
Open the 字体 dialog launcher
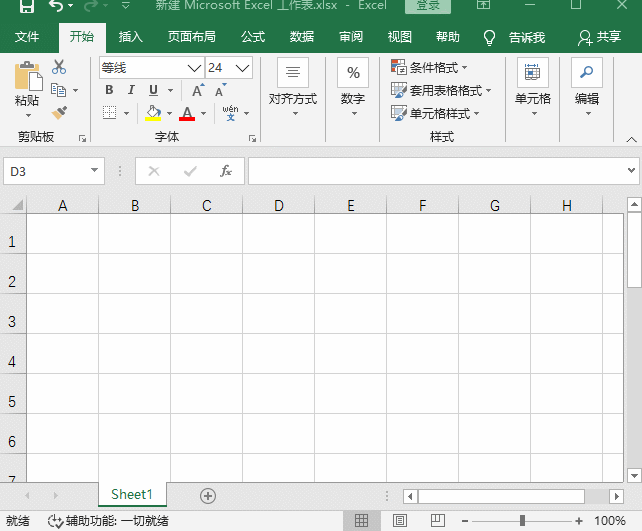pos(252,139)
